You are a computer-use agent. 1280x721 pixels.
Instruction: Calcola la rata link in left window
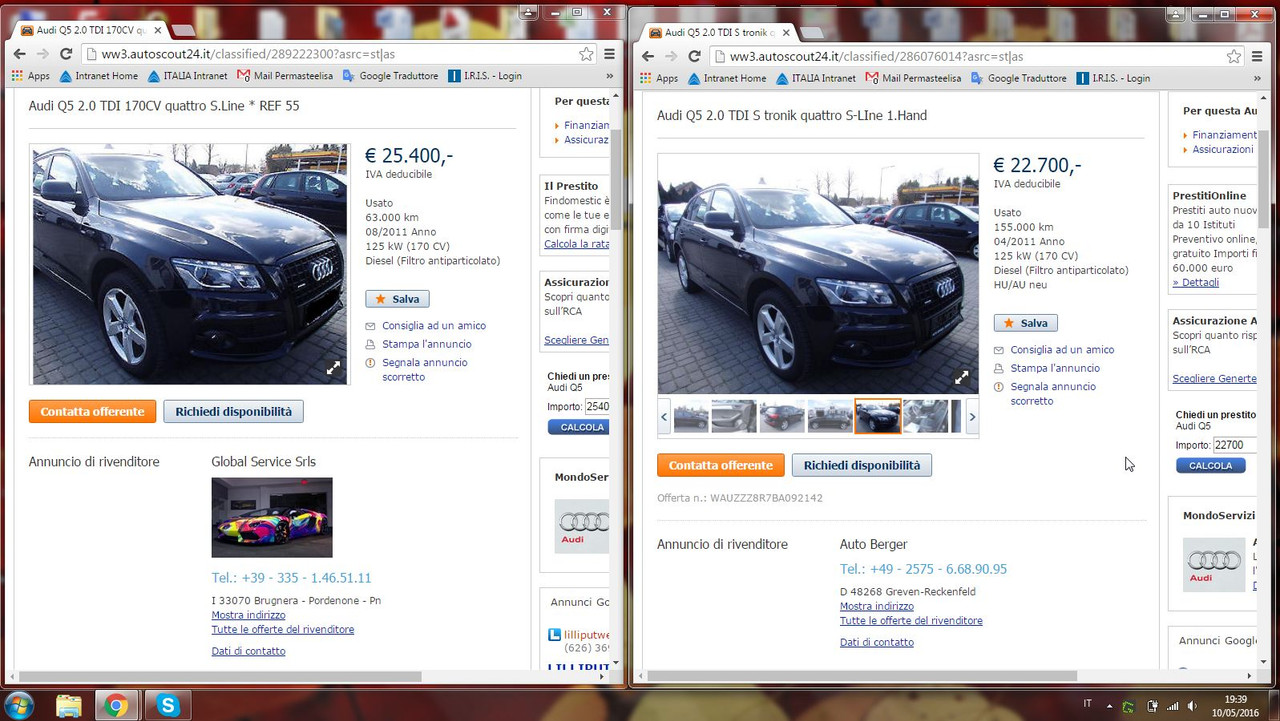pyautogui.click(x=577, y=244)
